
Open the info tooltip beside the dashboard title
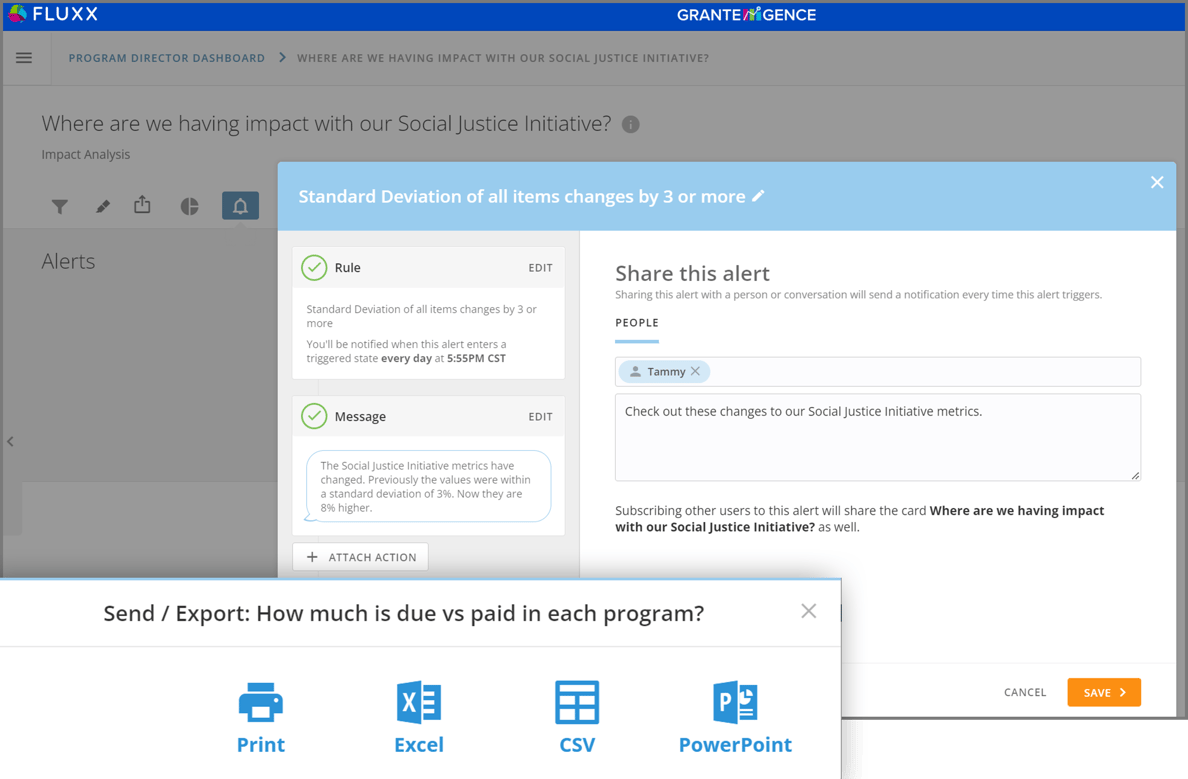pyautogui.click(x=630, y=124)
